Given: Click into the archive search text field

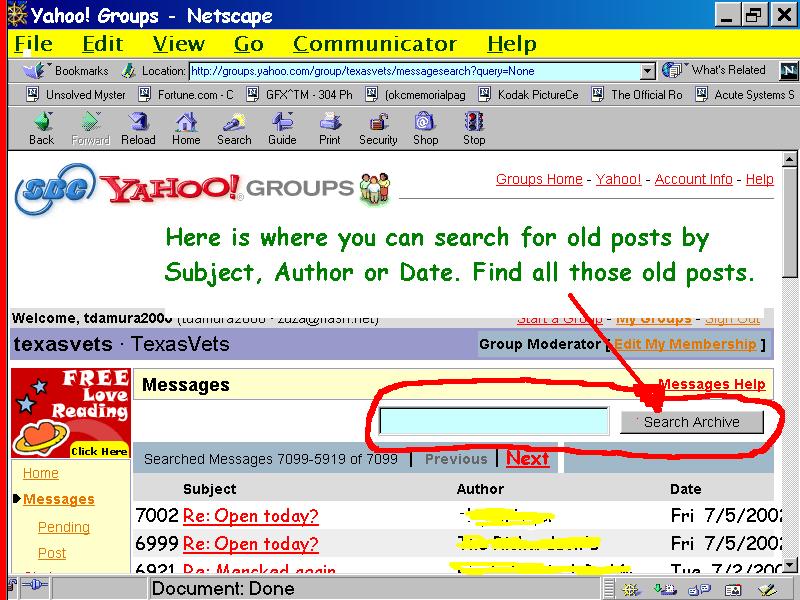Looking at the screenshot, I should [x=494, y=421].
